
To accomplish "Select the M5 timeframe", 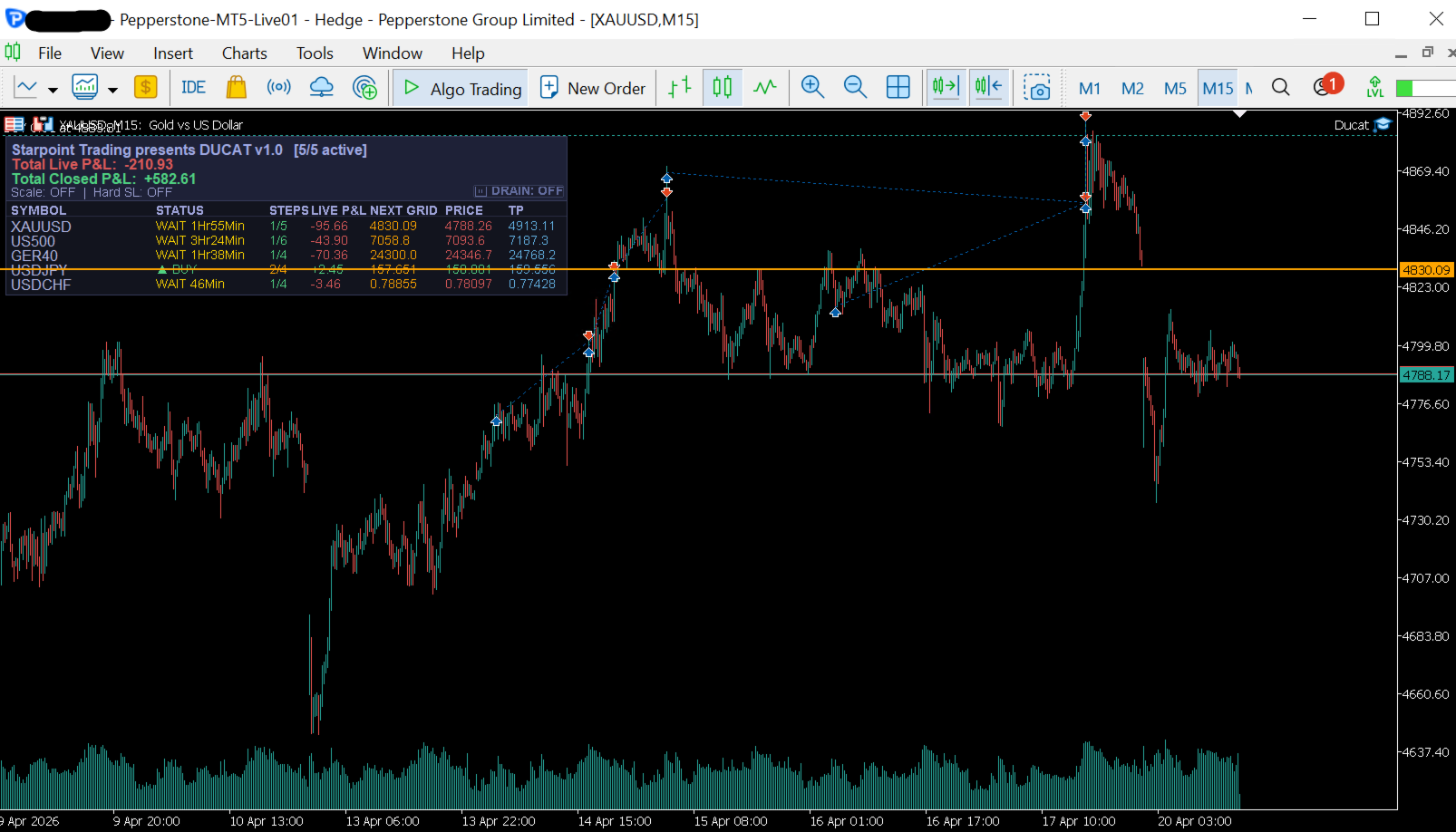I will [1175, 88].
